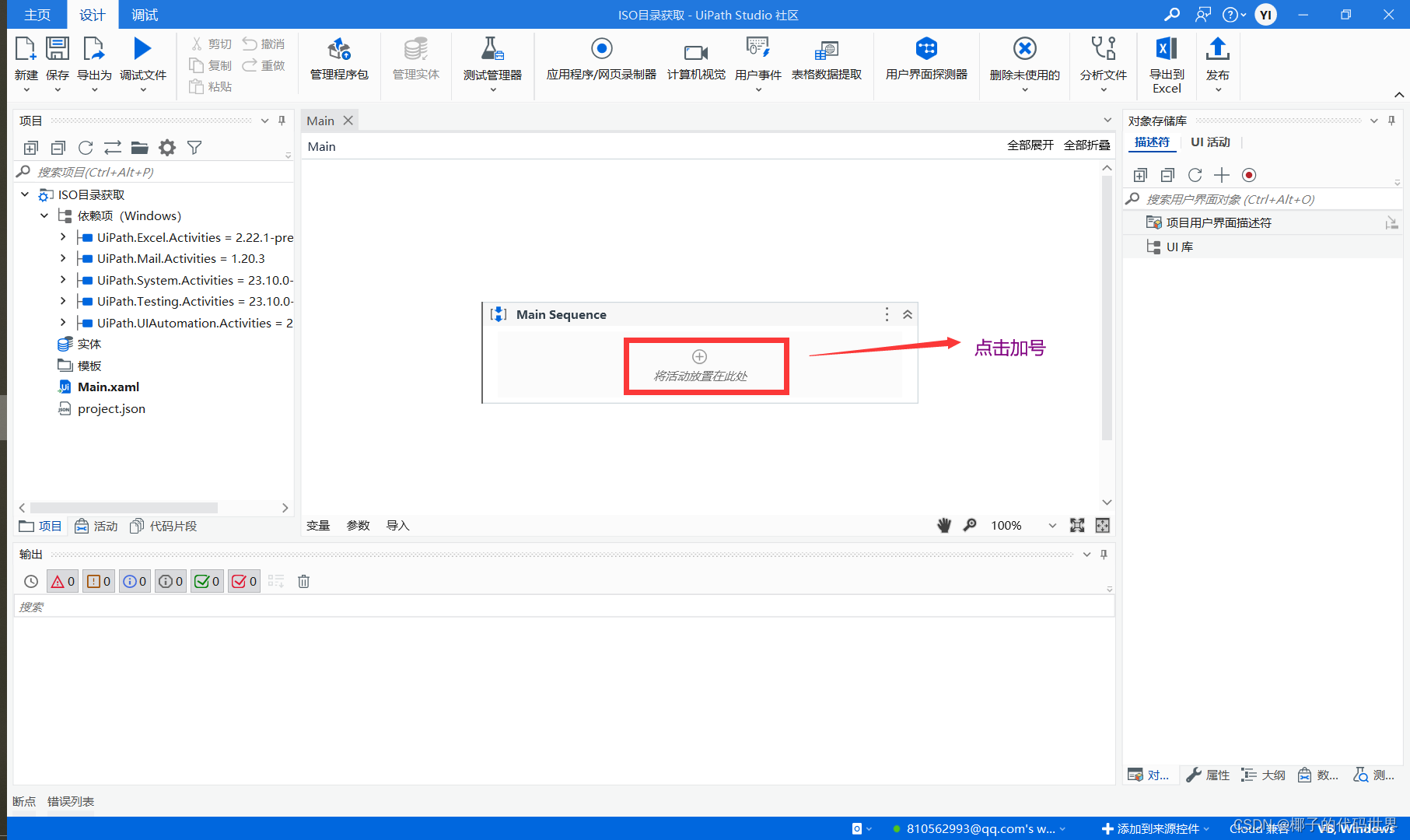Add new item with Object Repository plus

pyautogui.click(x=1222, y=175)
